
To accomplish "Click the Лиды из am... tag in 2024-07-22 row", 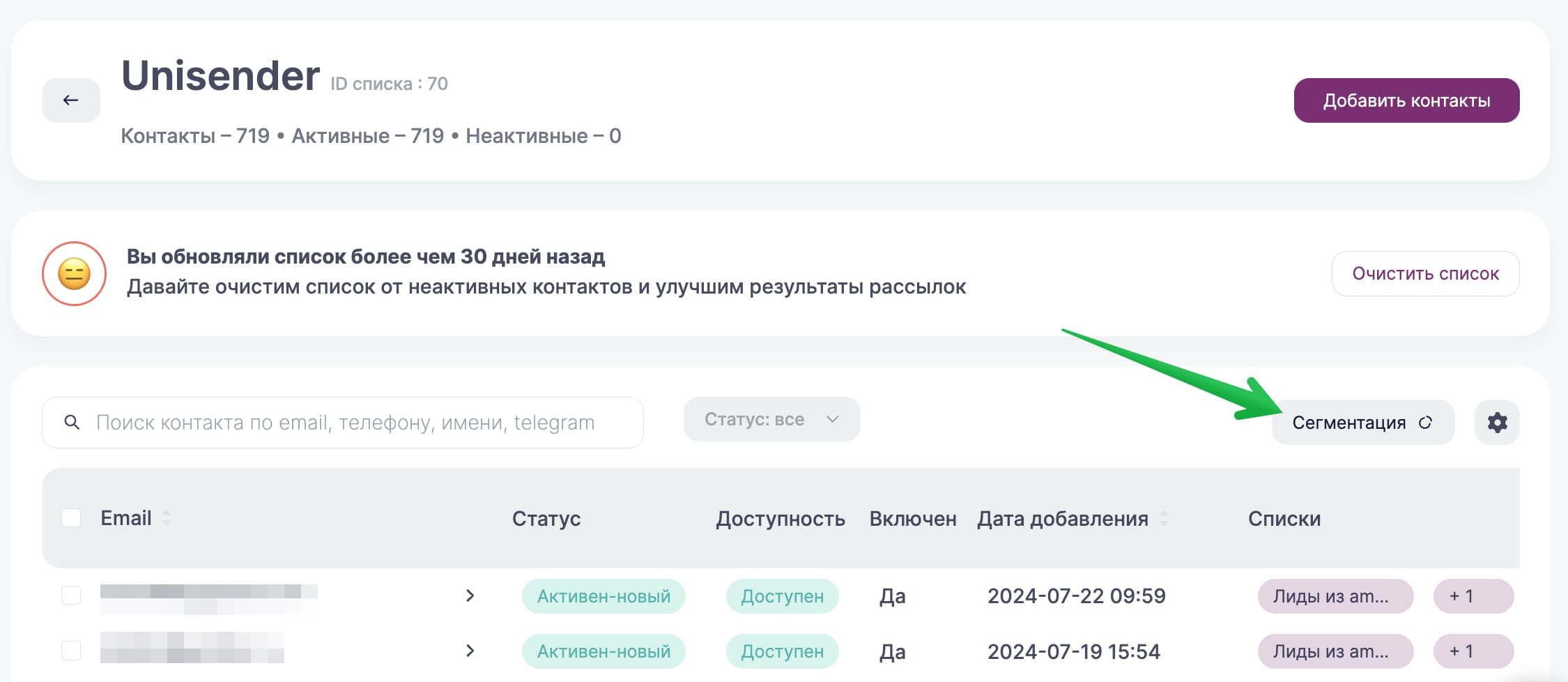I will pos(1335,596).
